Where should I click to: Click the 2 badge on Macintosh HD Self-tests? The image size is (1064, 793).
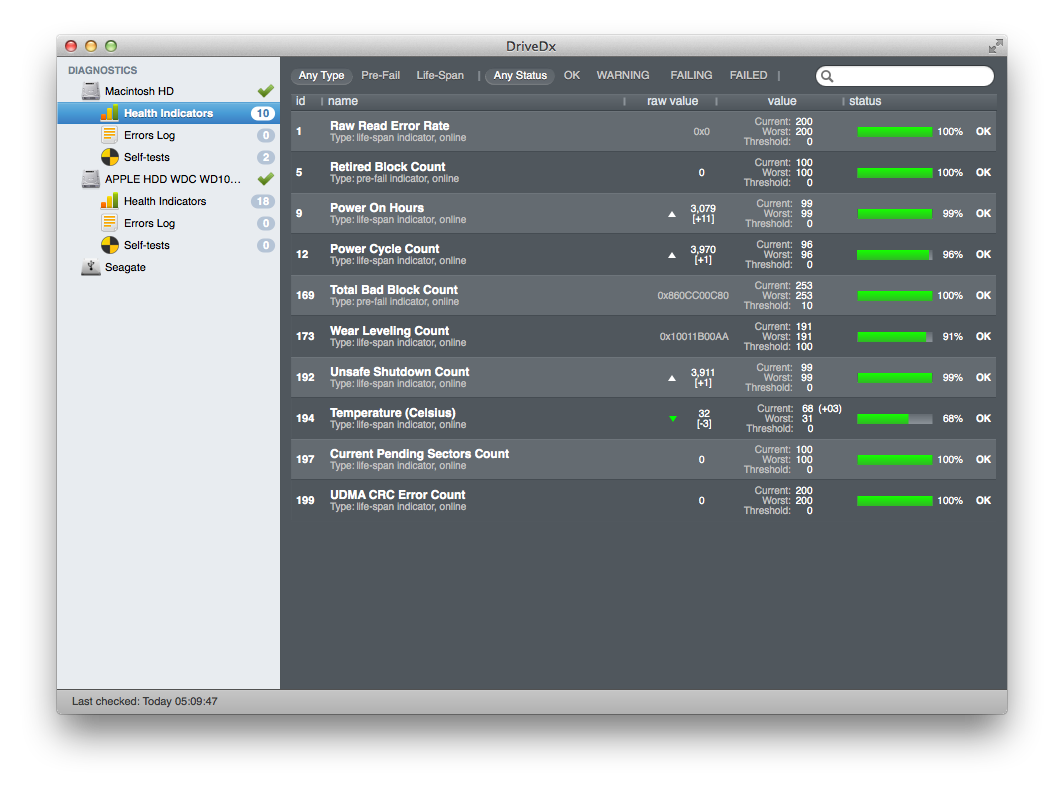point(266,157)
